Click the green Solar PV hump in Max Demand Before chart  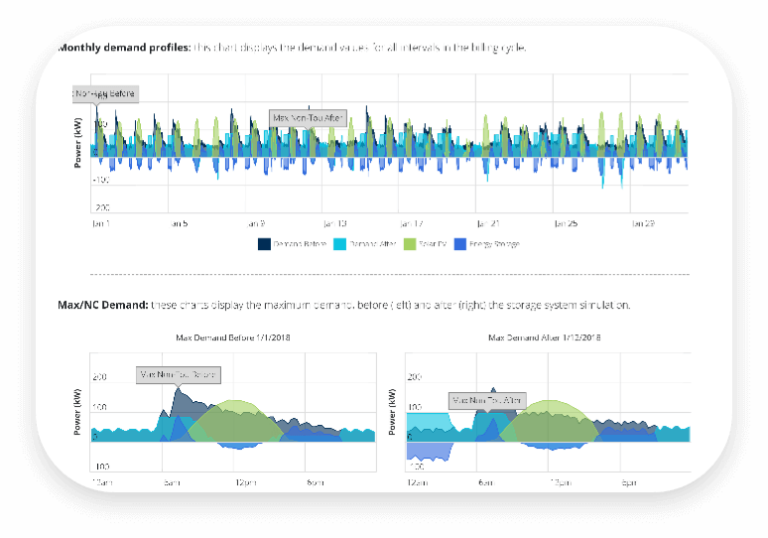[x=235, y=420]
